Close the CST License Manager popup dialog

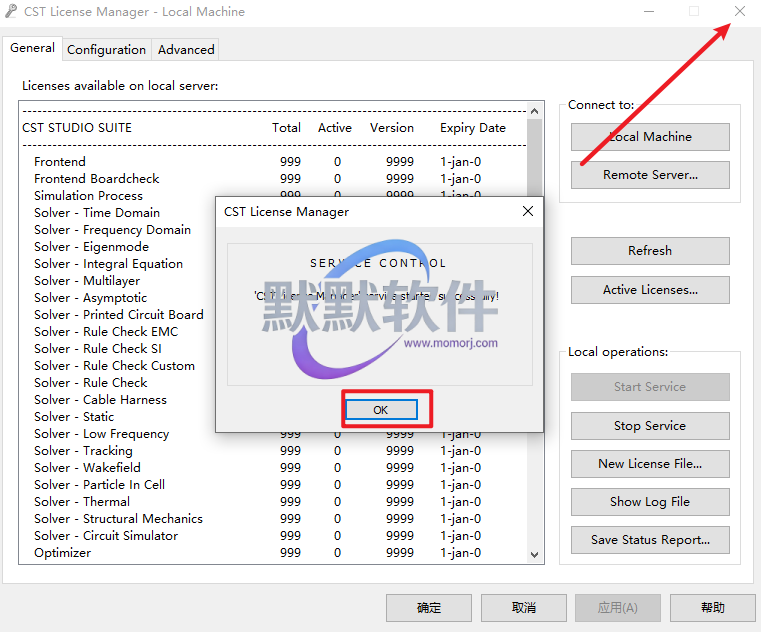pyautogui.click(x=528, y=211)
